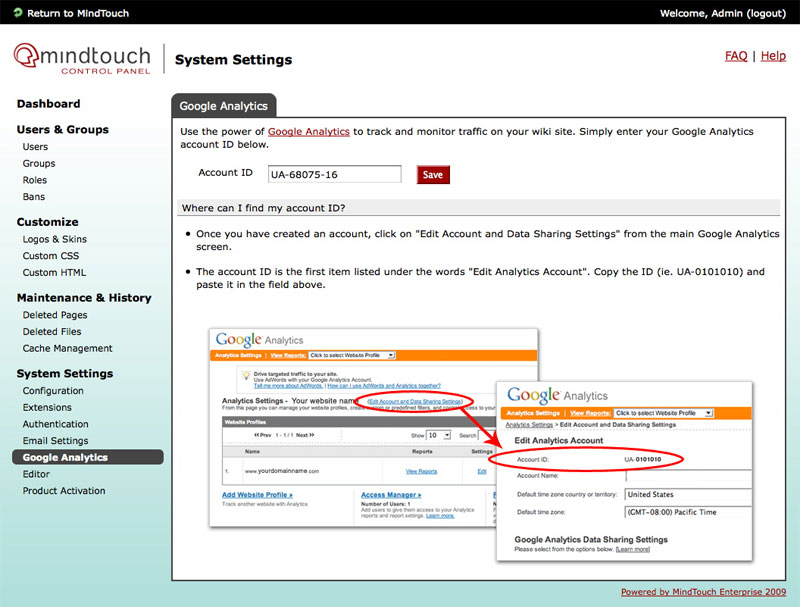The height and width of the screenshot is (607, 800).
Task: Click the green Return to MindTouch arrow icon
Action: click(x=18, y=13)
